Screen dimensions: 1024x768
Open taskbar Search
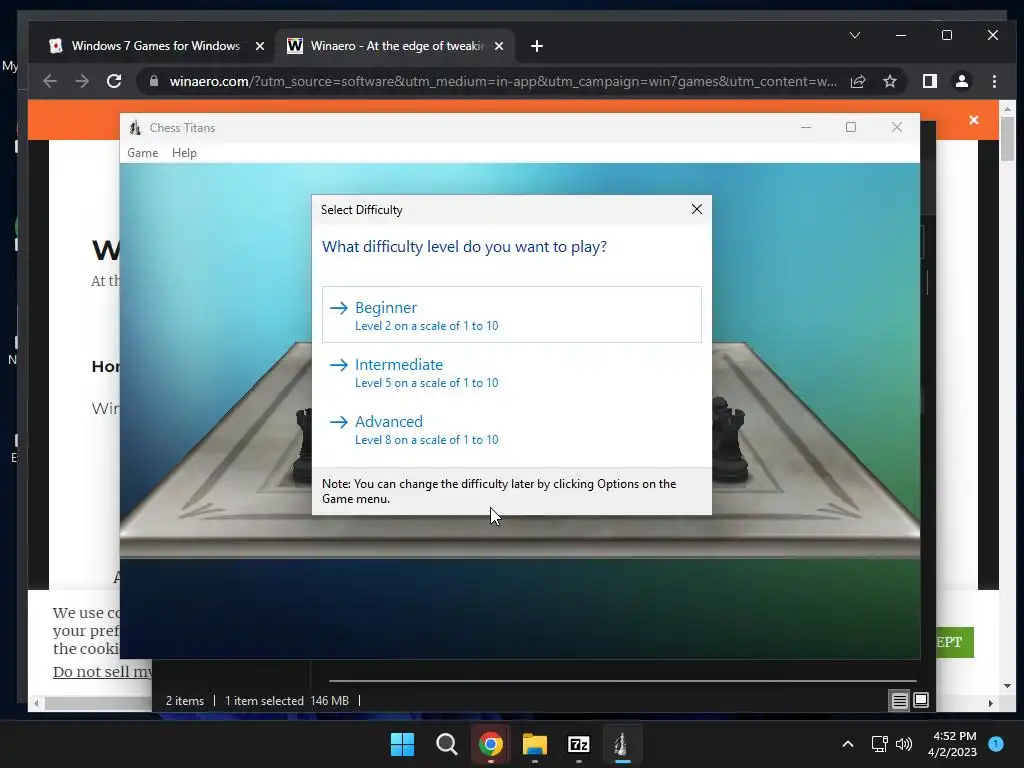point(447,744)
